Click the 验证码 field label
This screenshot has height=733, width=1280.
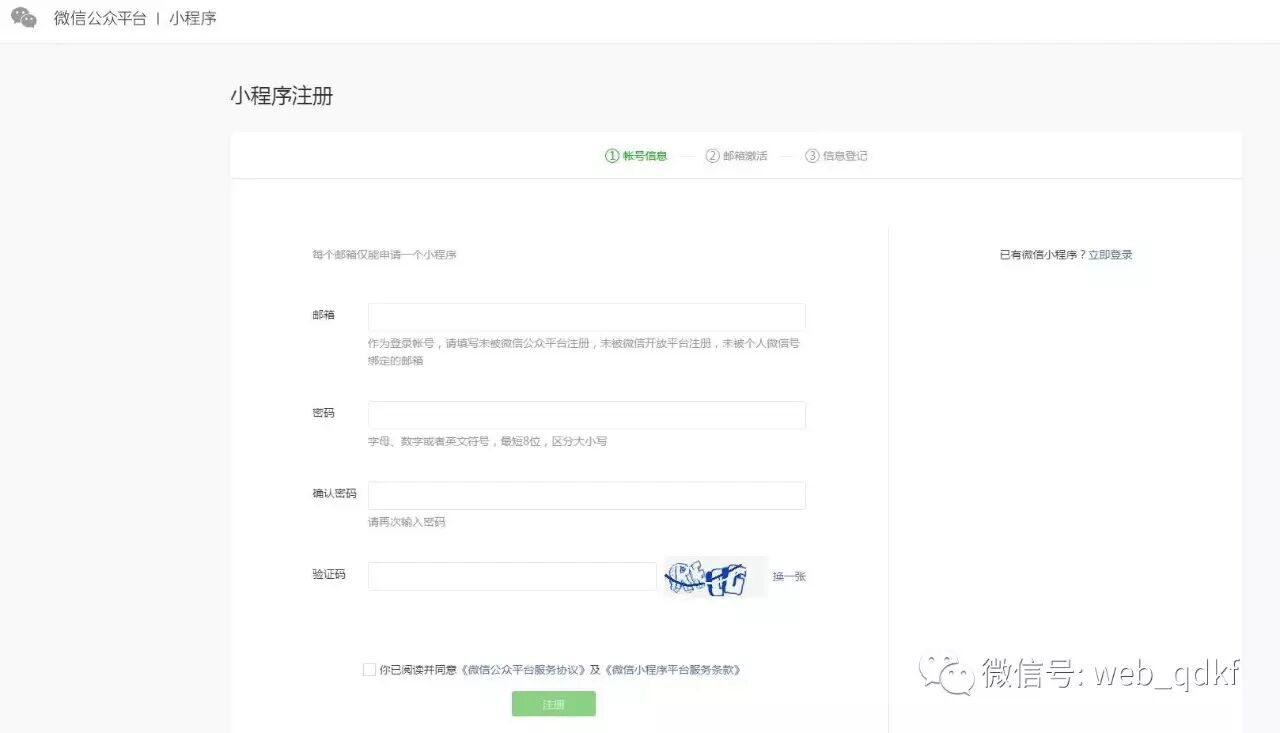[x=329, y=575]
